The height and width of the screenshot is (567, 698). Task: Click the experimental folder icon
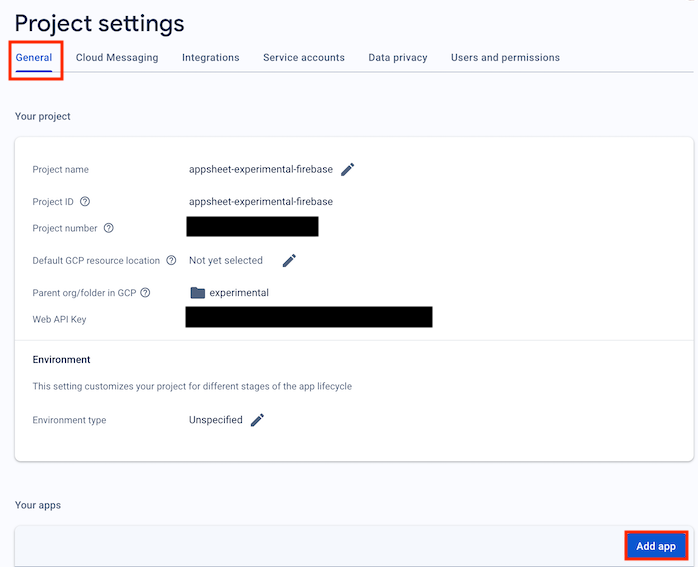[197, 293]
